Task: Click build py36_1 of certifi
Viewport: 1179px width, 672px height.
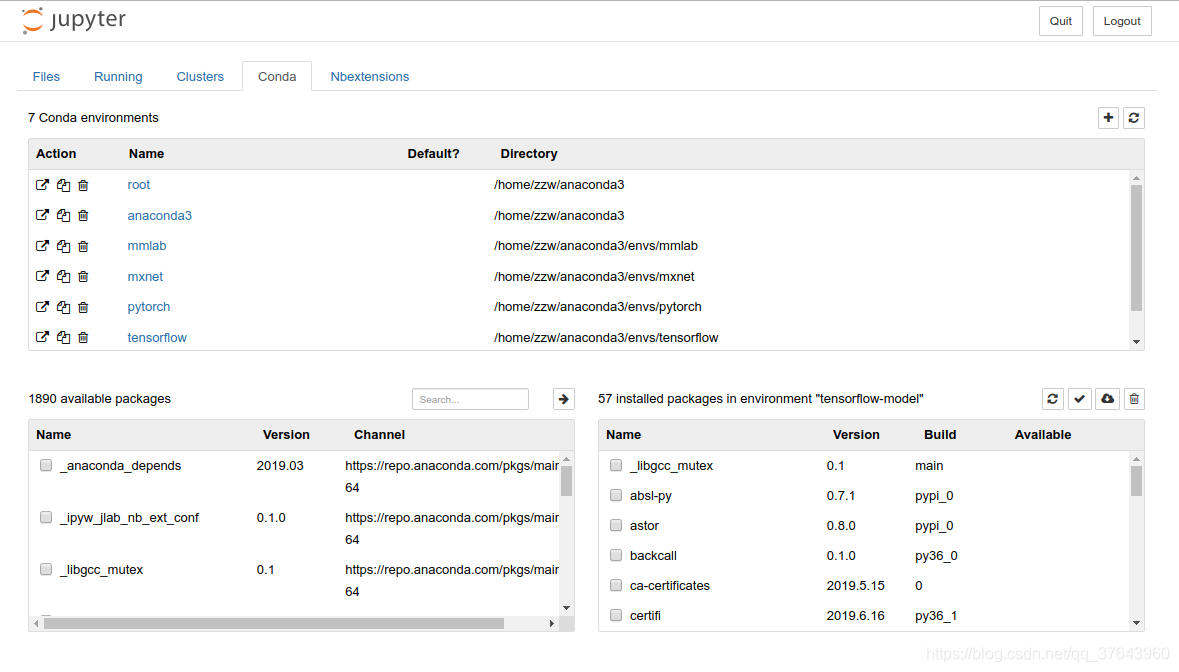Action: click(x=936, y=616)
